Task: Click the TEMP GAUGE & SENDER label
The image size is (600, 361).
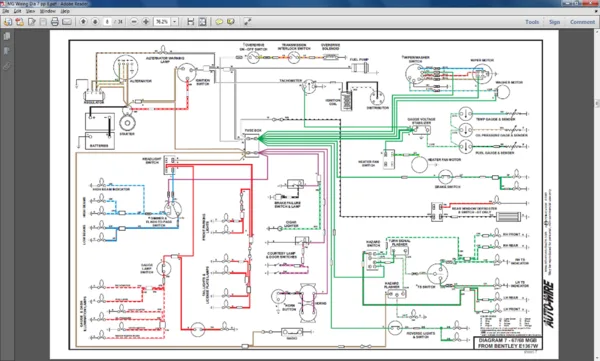Action: (x=496, y=119)
